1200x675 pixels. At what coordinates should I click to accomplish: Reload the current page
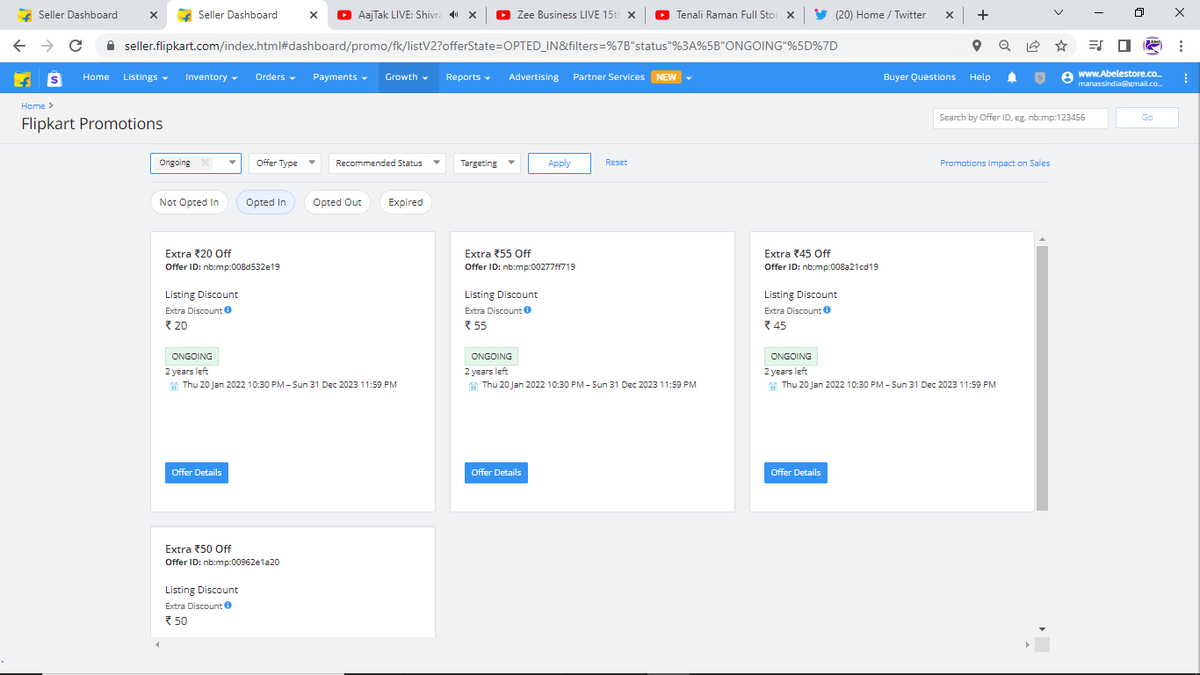pyautogui.click(x=76, y=46)
